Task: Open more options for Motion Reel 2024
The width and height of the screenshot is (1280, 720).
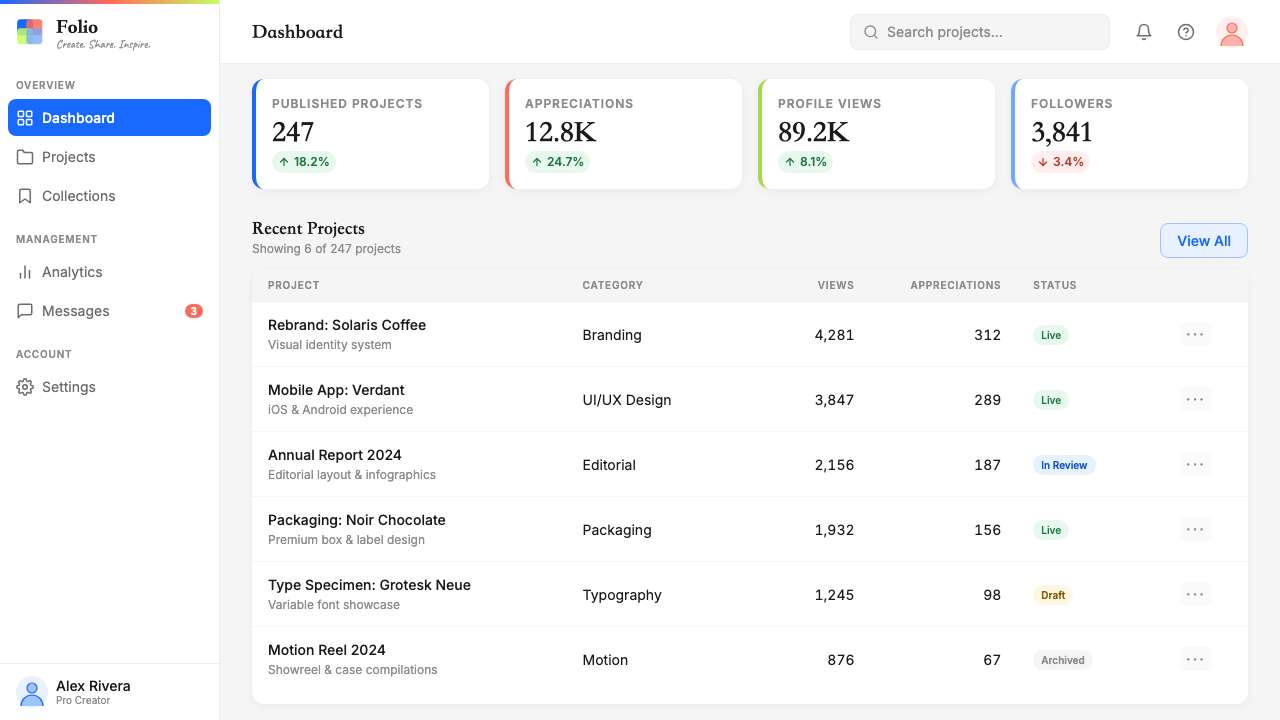Action: pyautogui.click(x=1195, y=659)
